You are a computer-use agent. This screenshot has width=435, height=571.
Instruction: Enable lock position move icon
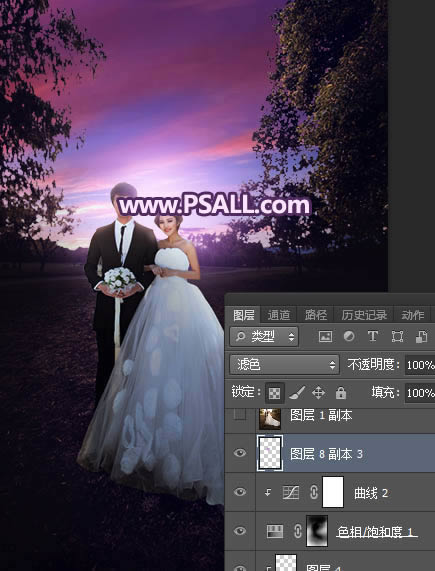pos(319,393)
